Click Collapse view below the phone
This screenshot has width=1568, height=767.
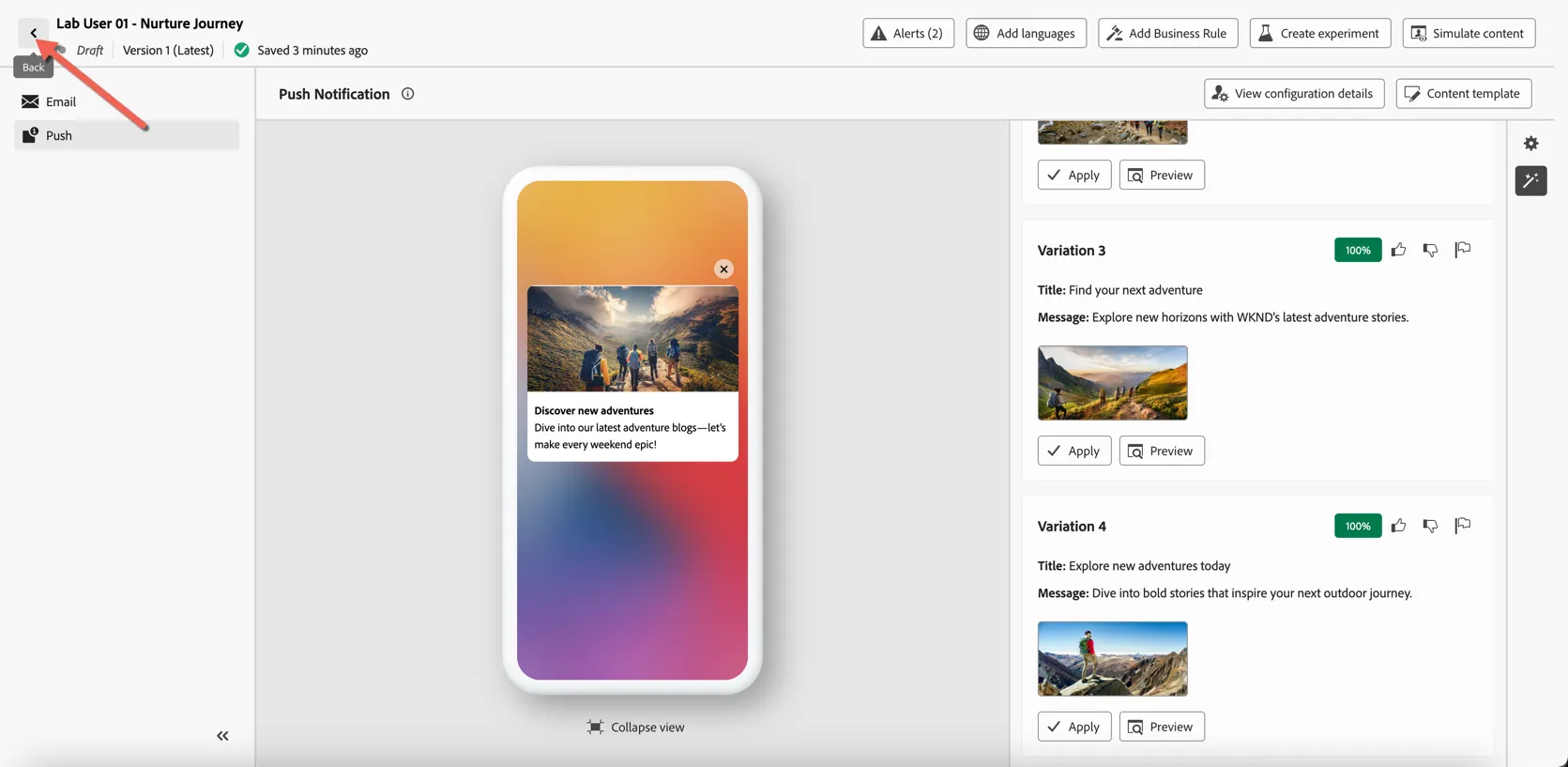pyautogui.click(x=636, y=728)
